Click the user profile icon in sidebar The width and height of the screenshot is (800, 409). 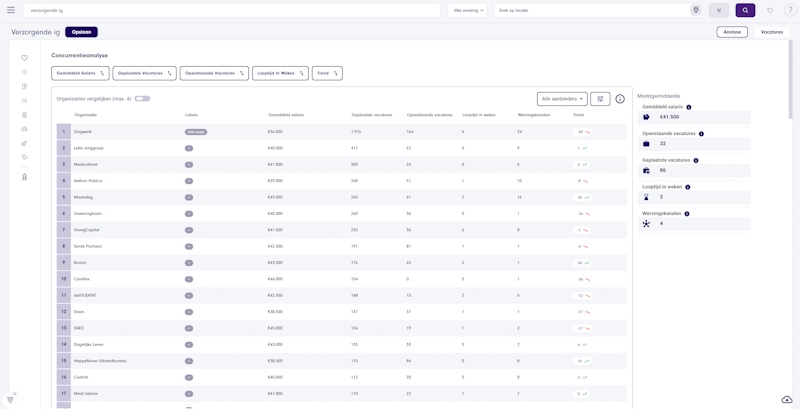point(25,177)
